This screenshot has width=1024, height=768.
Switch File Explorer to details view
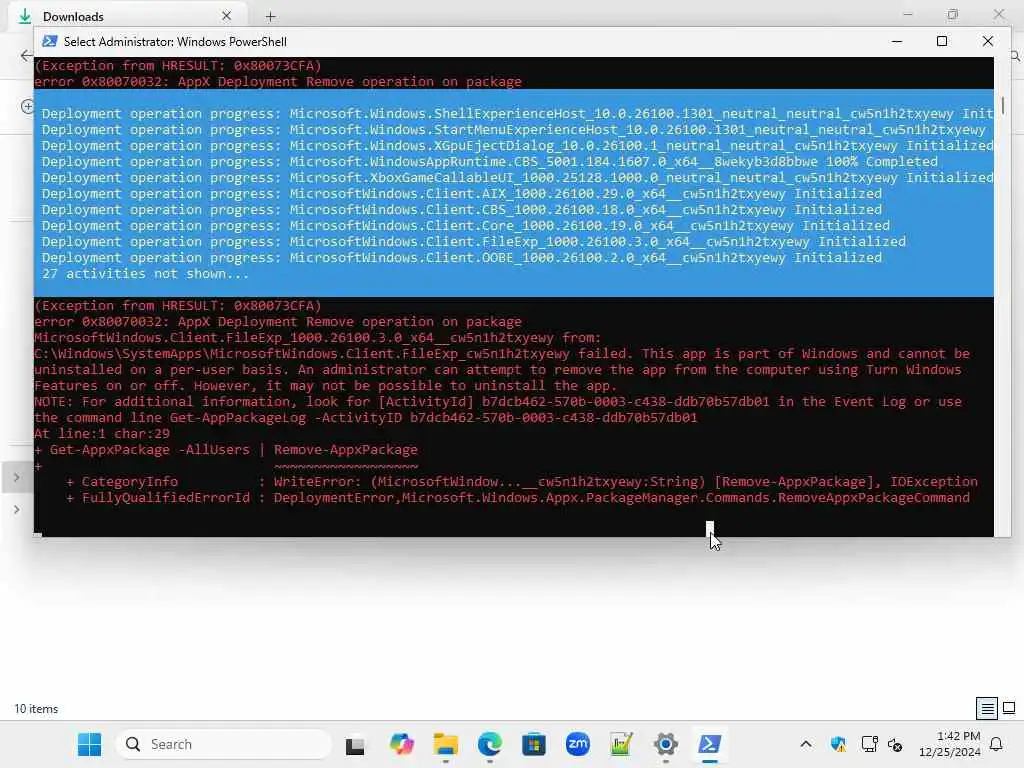[987, 708]
